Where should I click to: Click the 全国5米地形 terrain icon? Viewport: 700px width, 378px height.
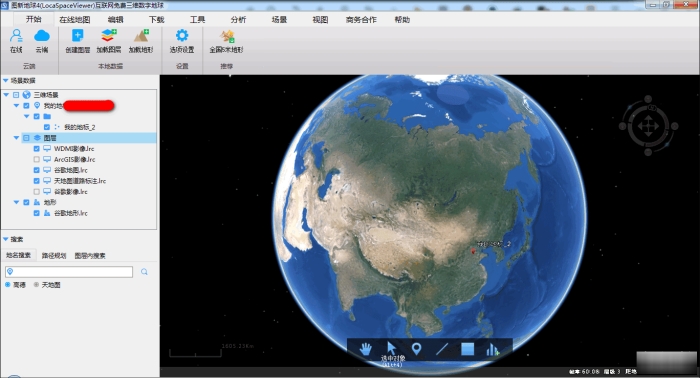(x=227, y=36)
